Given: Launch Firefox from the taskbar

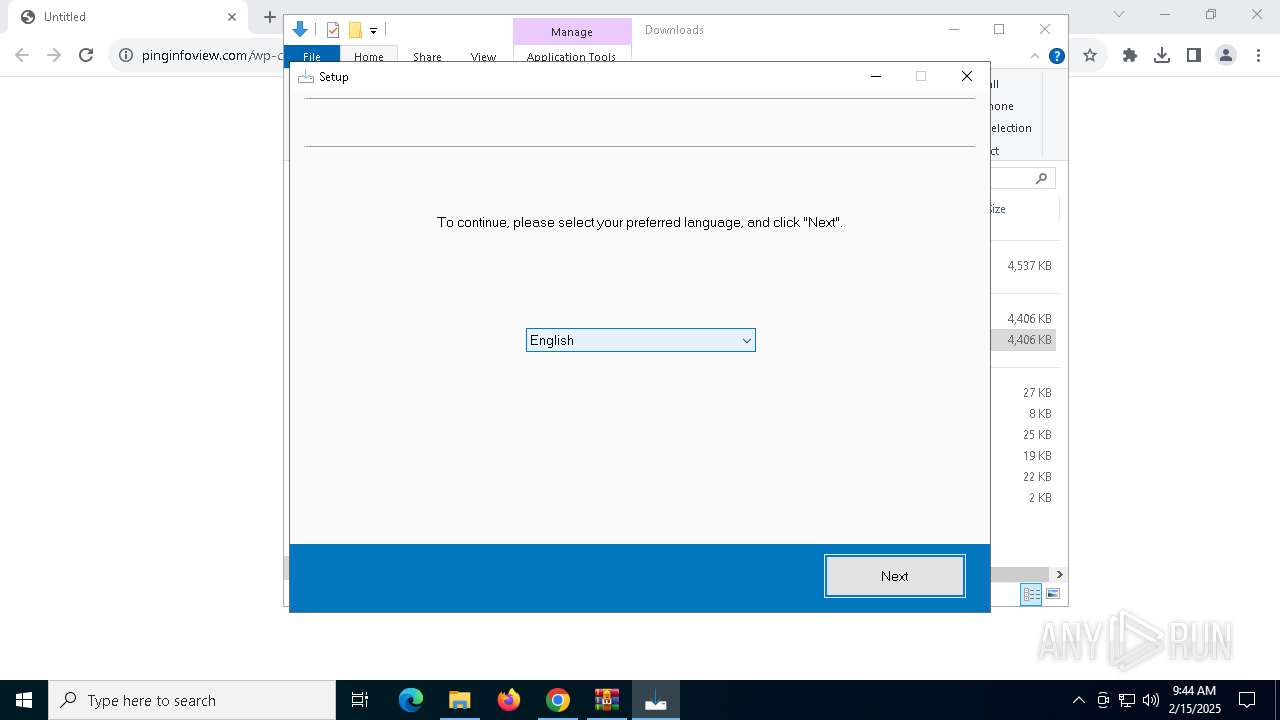Looking at the screenshot, I should (x=509, y=700).
